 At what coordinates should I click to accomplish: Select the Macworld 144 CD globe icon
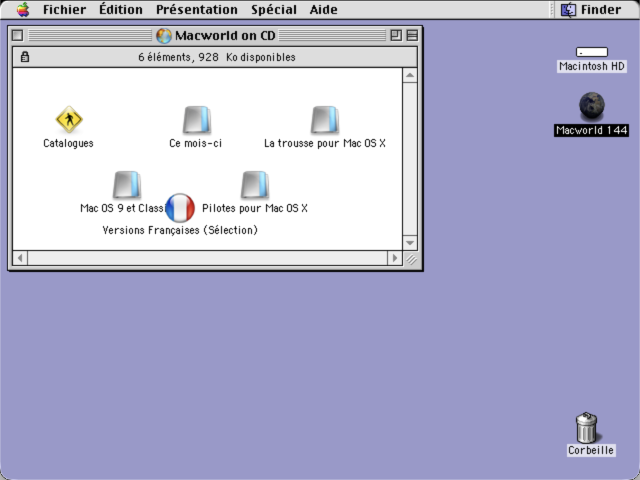click(592, 106)
